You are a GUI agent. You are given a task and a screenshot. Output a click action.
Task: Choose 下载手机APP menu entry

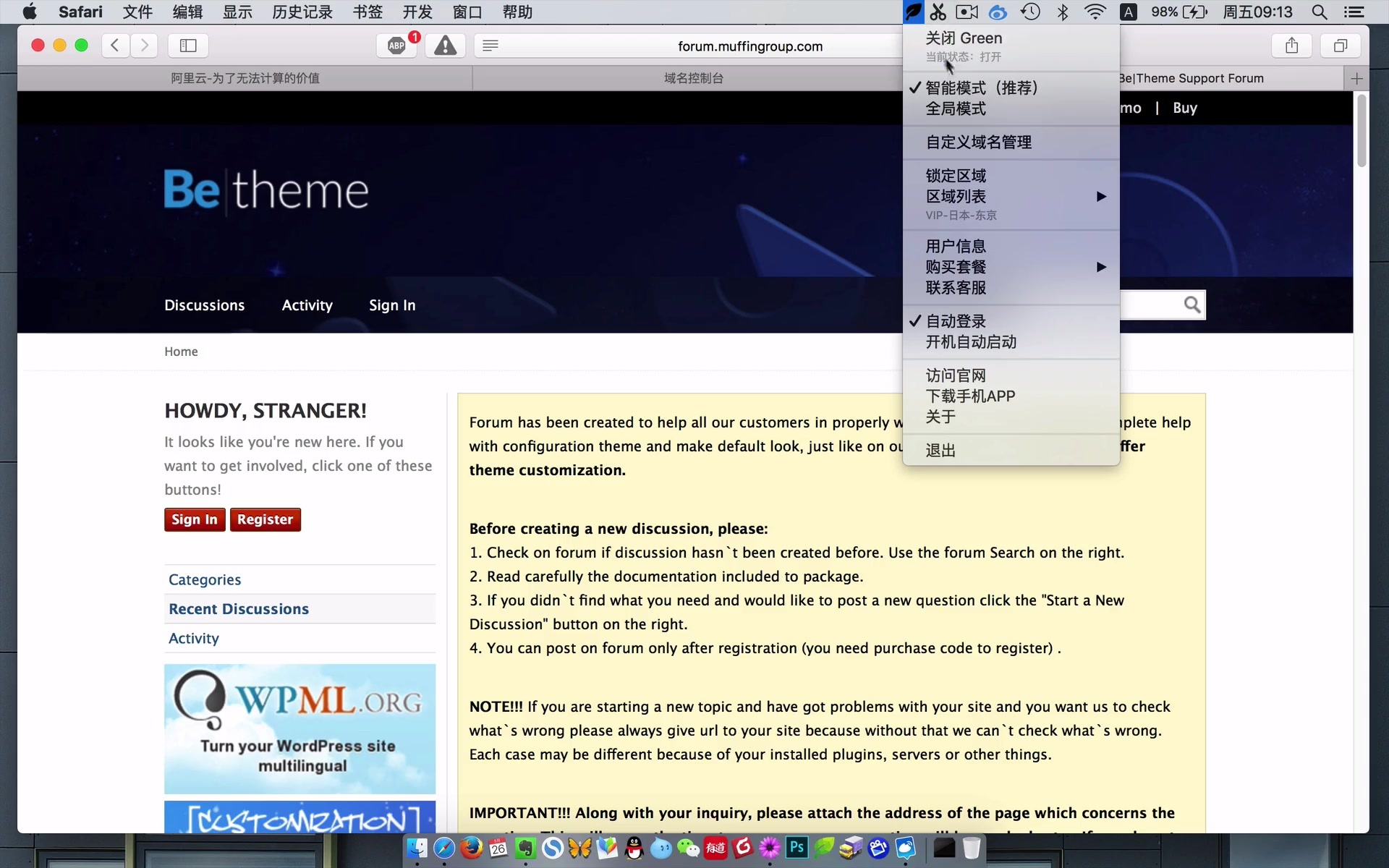(x=1011, y=396)
